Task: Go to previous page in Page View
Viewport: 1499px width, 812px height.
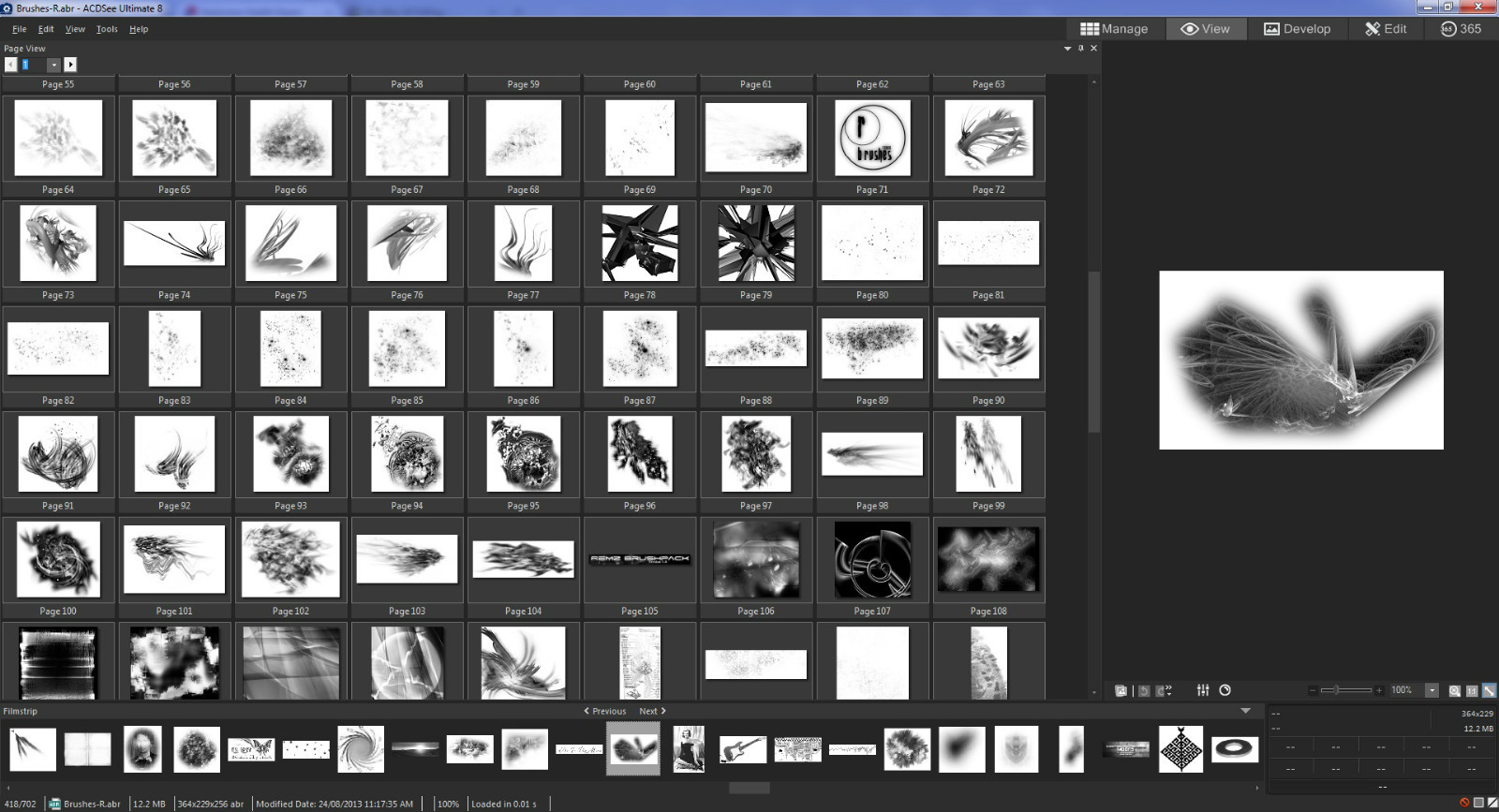Action: tap(10, 65)
